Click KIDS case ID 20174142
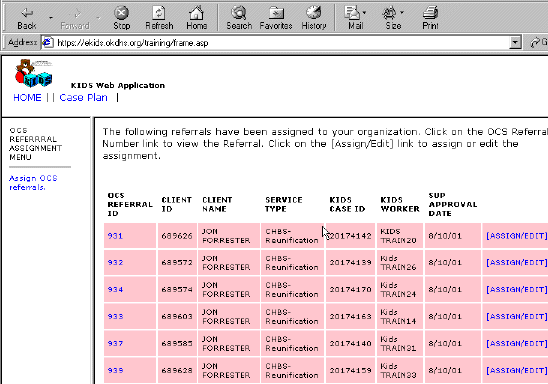Viewport: 548px width, 384px height. click(350, 236)
